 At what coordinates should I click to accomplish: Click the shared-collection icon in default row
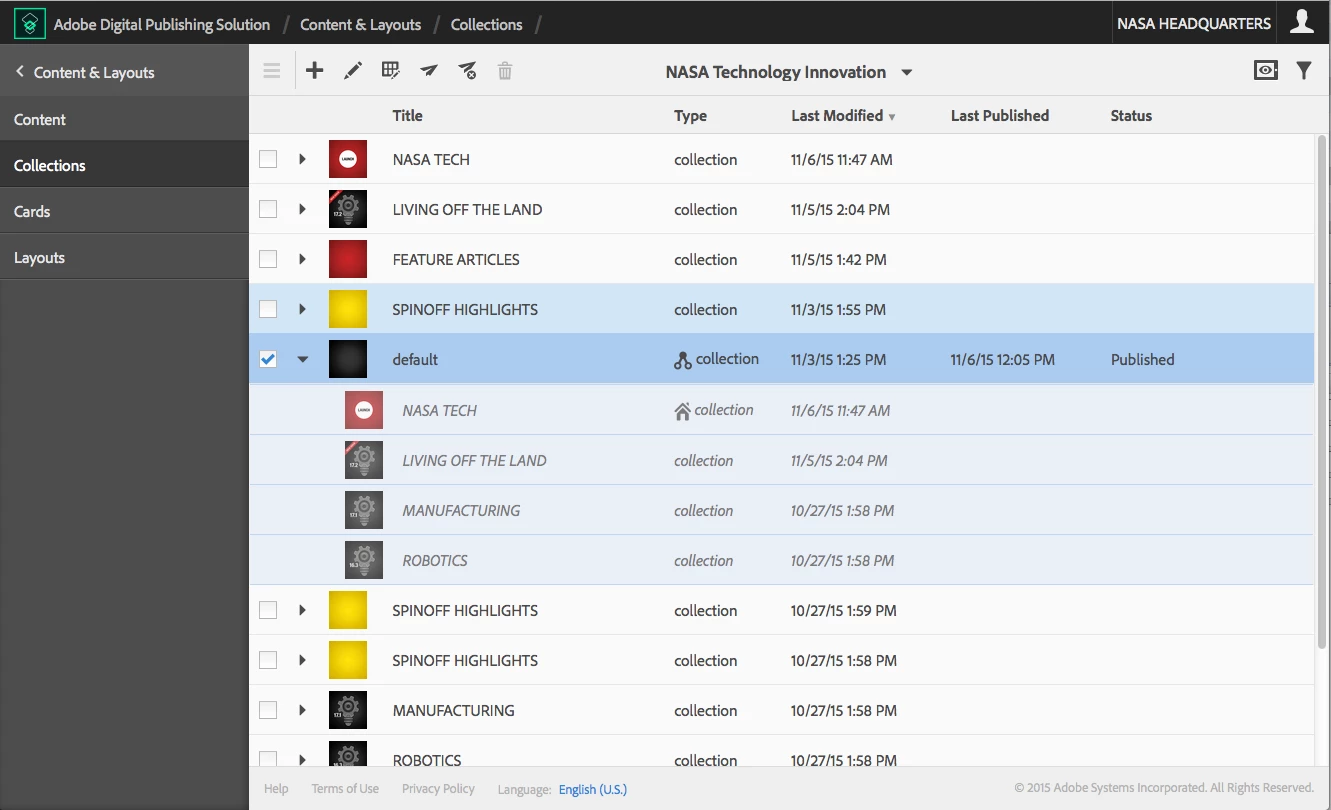683,360
